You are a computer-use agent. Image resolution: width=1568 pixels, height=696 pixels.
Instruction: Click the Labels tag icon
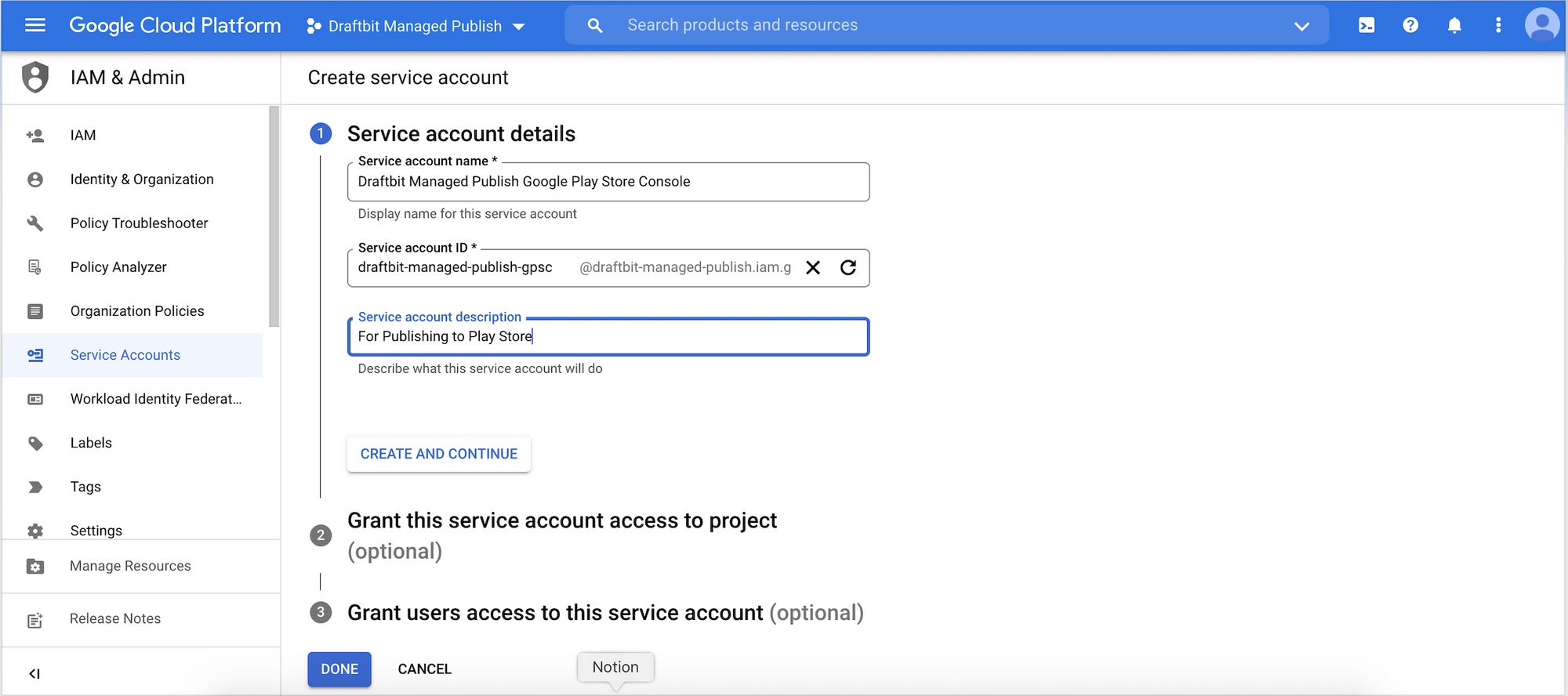click(35, 443)
